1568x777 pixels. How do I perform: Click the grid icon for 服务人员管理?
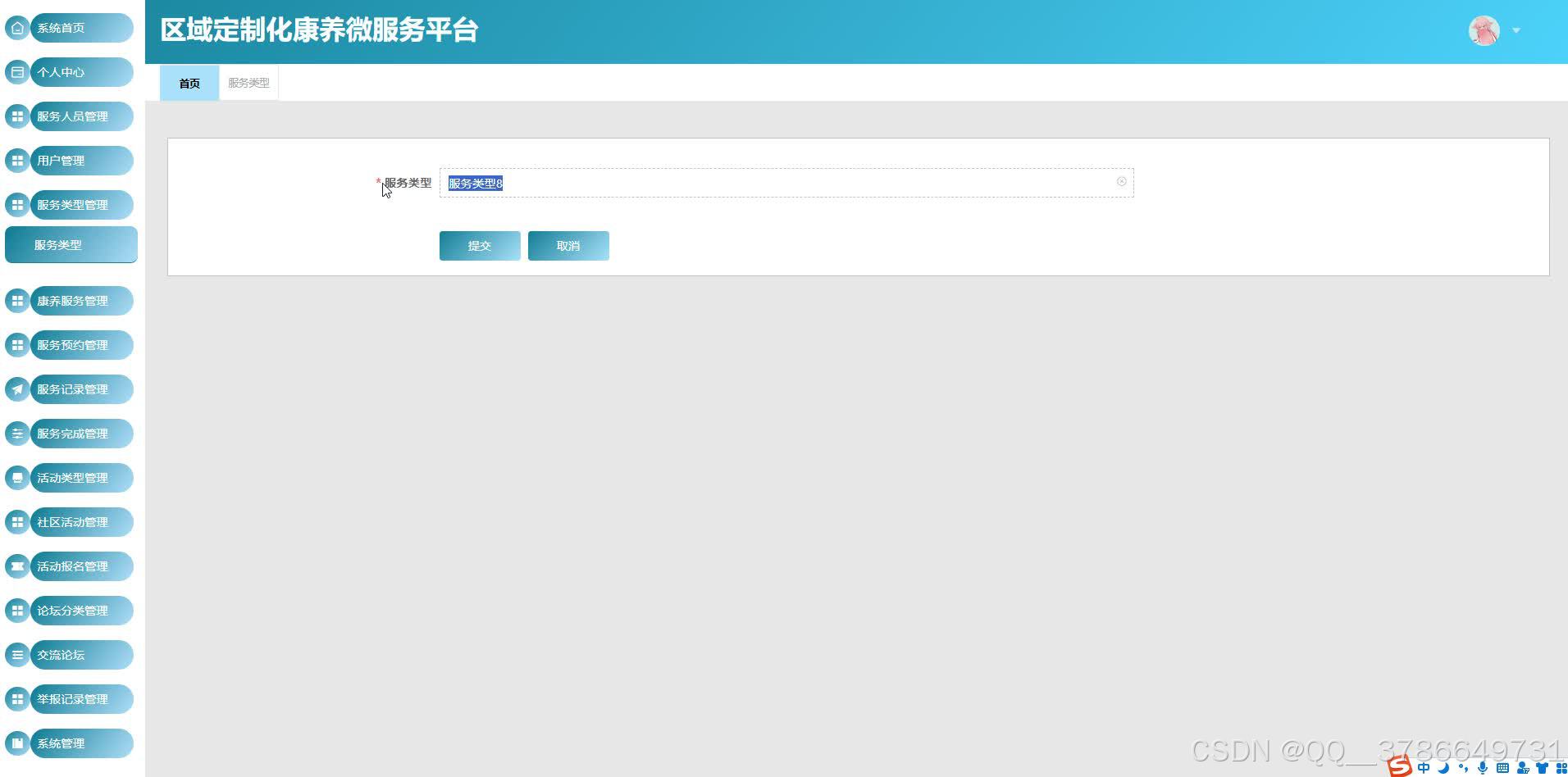[17, 116]
